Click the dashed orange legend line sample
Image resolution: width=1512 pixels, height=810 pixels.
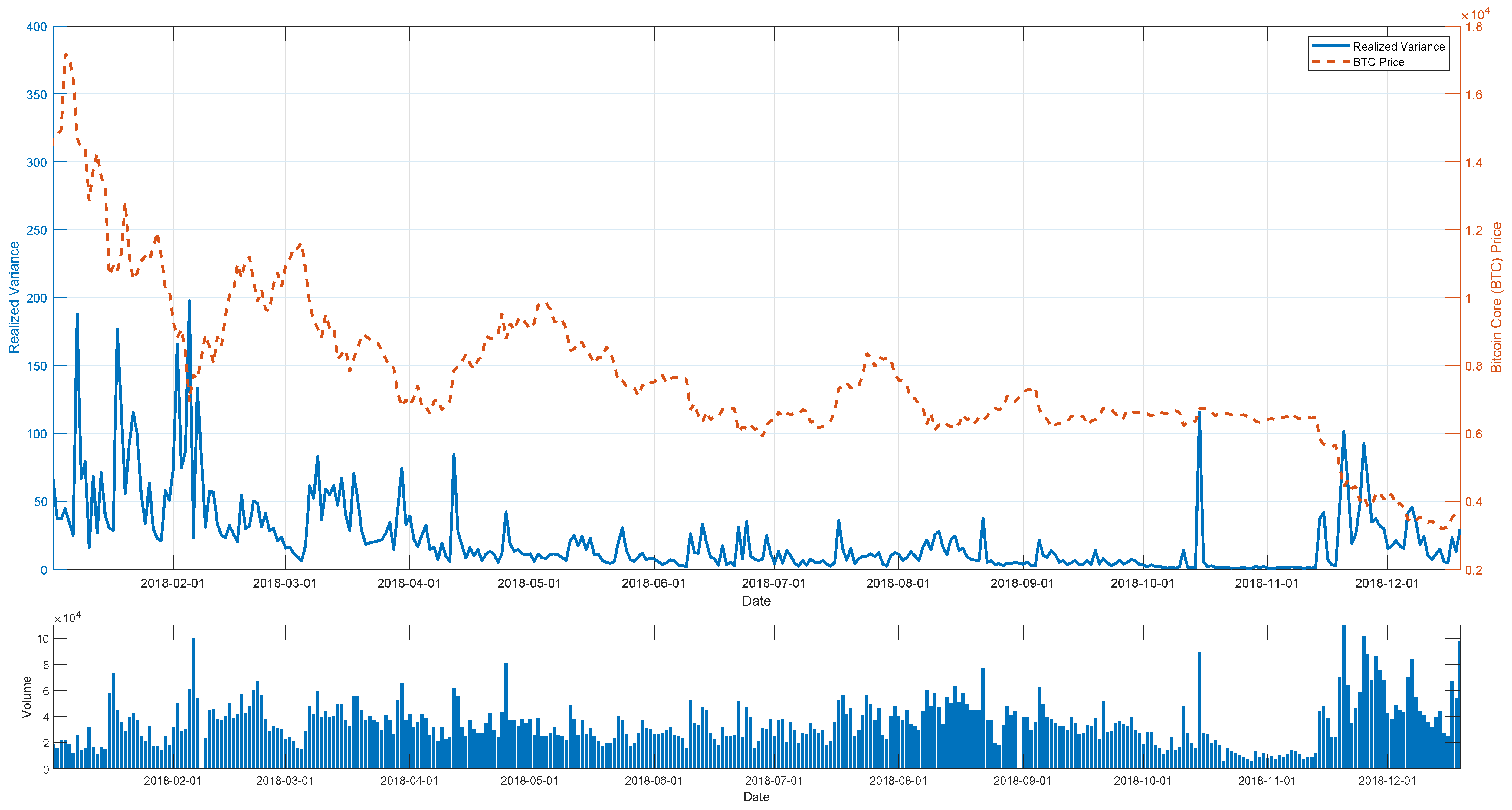[1331, 62]
